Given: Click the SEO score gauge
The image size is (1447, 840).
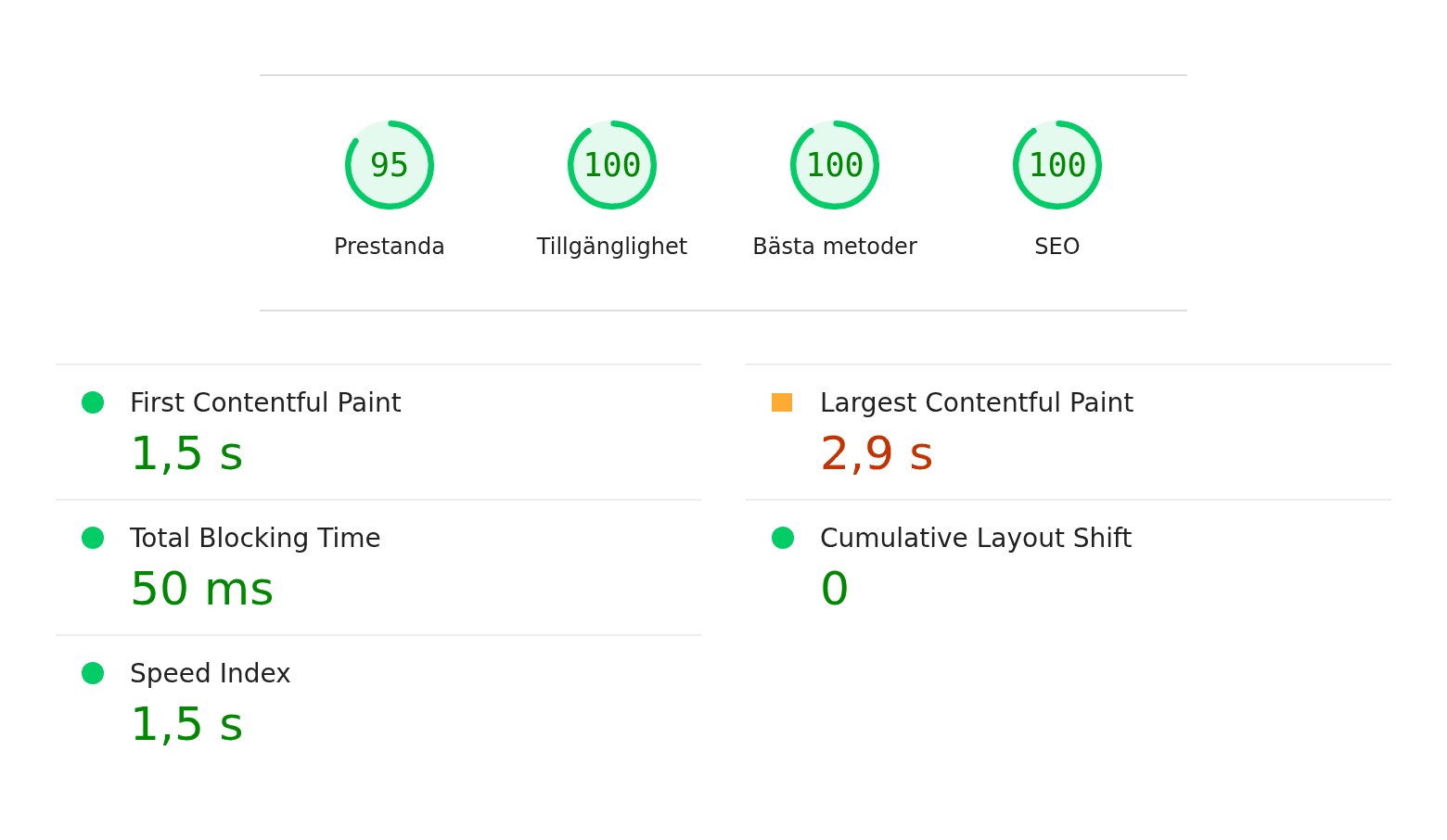Looking at the screenshot, I should coord(1057,165).
